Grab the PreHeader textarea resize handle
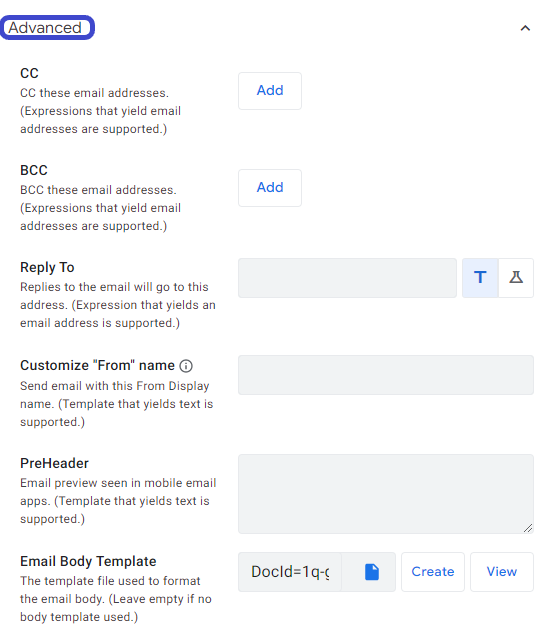 [528, 528]
